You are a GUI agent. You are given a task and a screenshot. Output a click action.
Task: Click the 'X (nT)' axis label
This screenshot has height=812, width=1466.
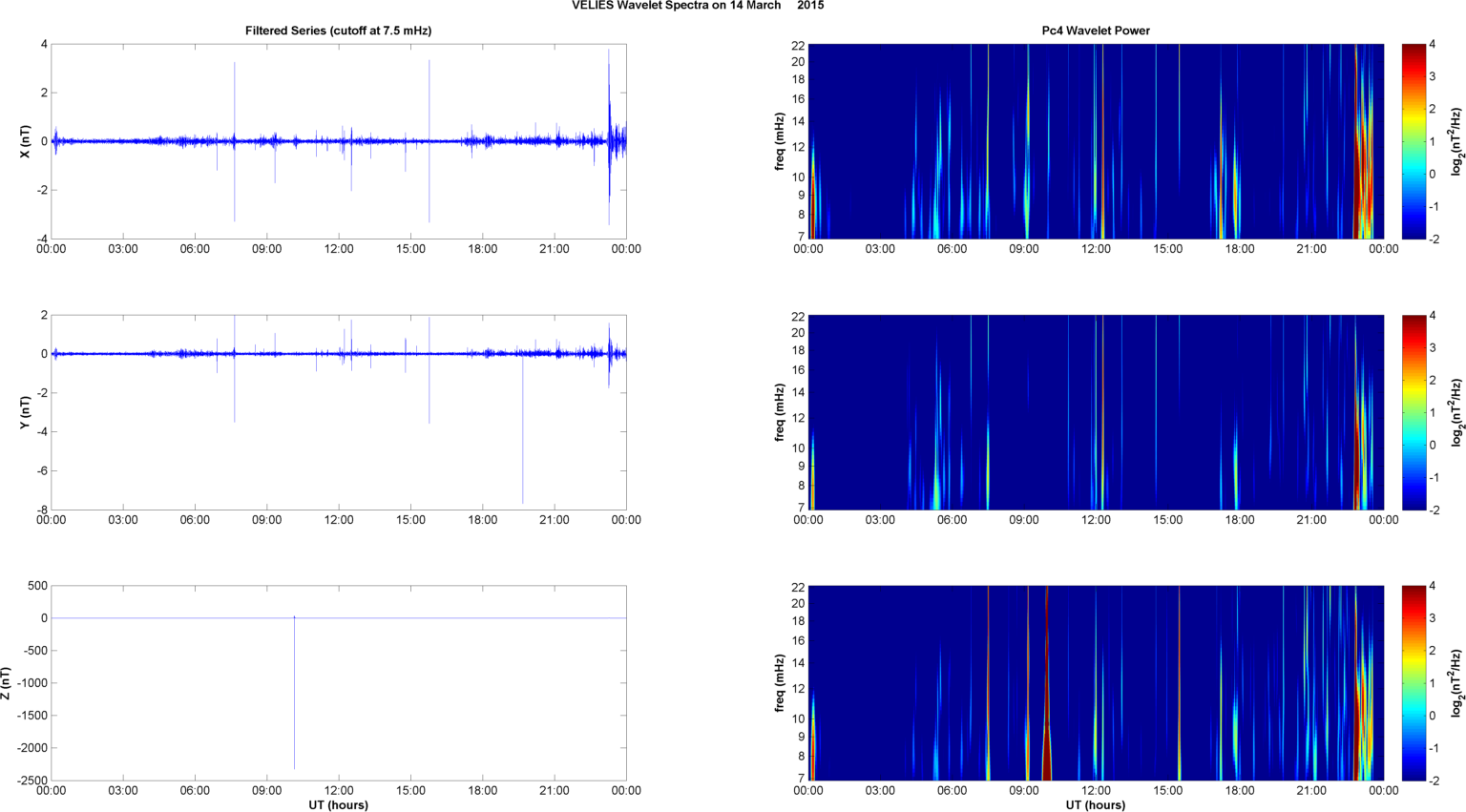(26, 141)
